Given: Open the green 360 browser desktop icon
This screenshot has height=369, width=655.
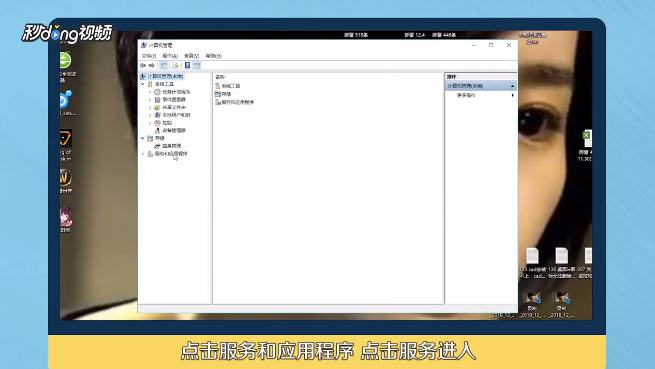Looking at the screenshot, I should click(x=65, y=61).
